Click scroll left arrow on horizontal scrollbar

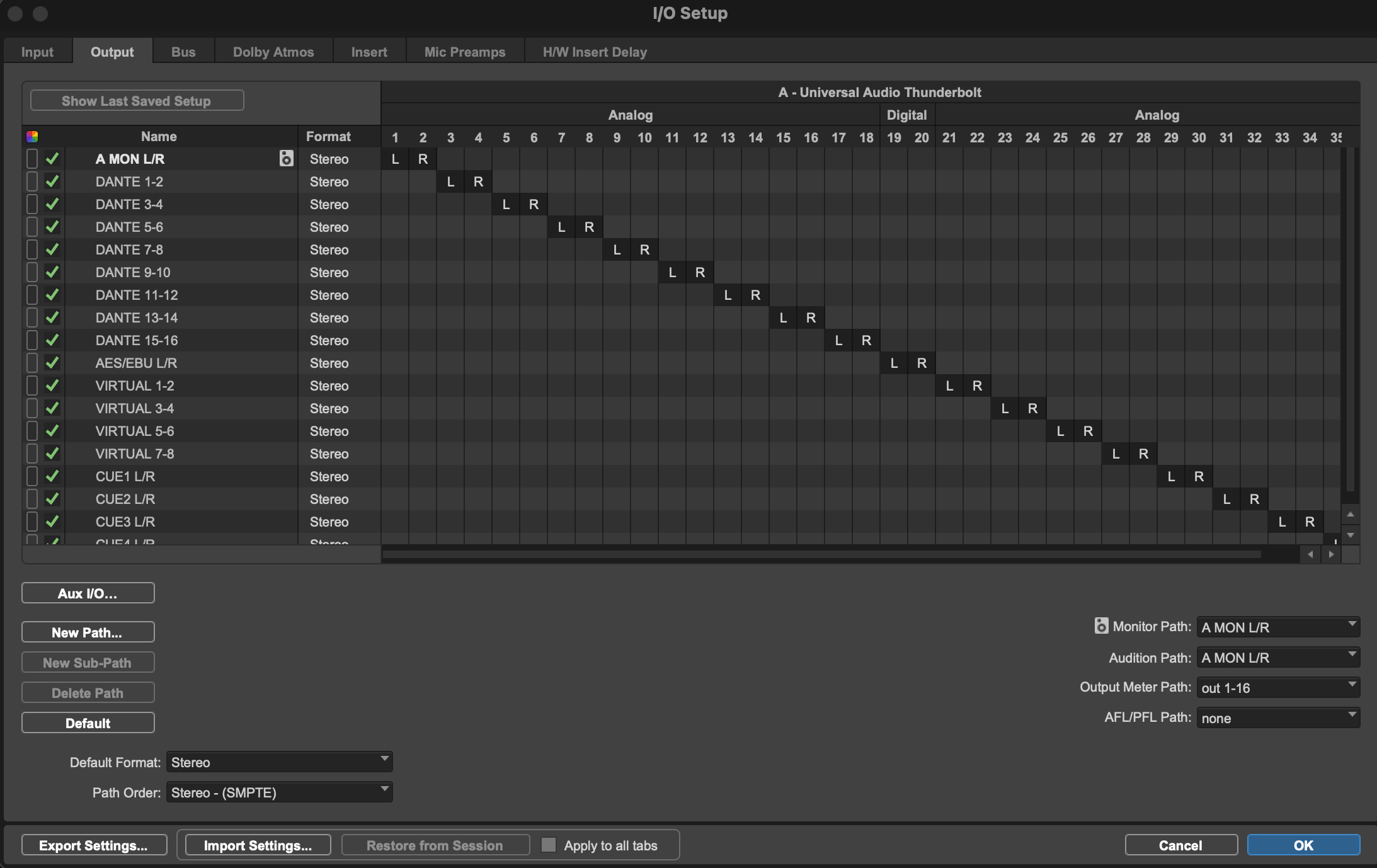(x=1310, y=554)
